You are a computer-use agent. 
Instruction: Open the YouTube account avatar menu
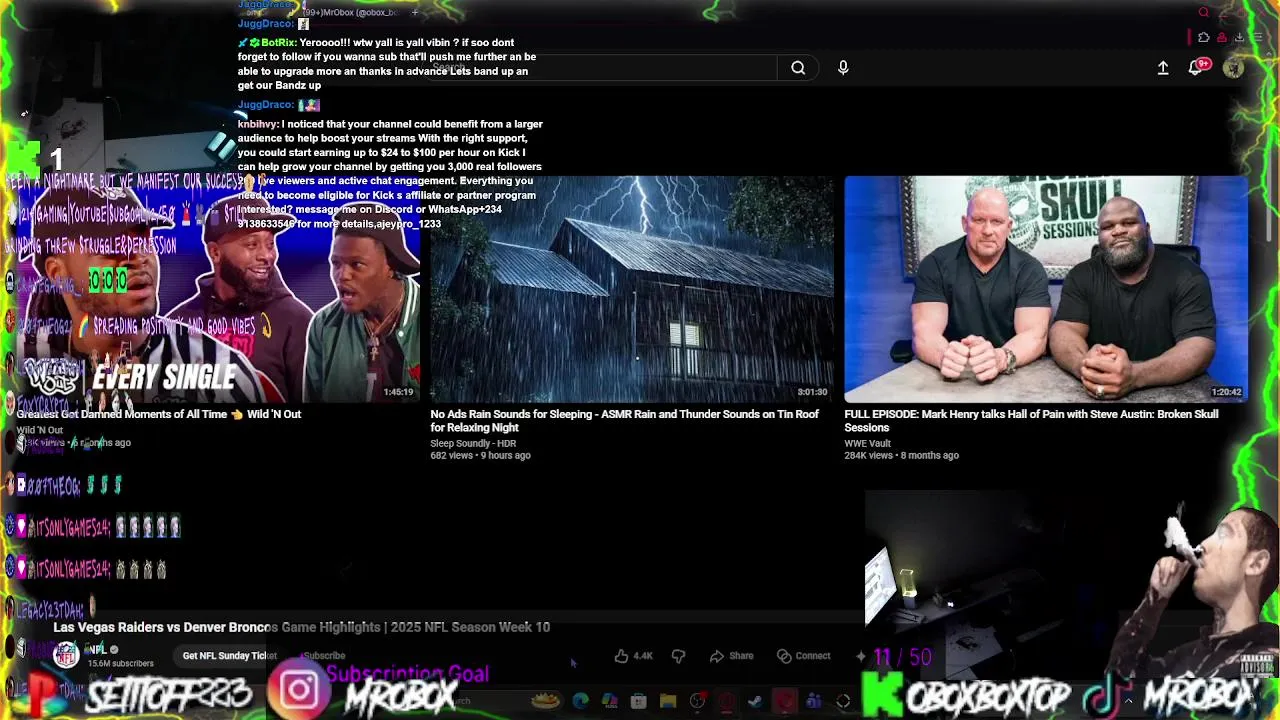(x=1234, y=68)
